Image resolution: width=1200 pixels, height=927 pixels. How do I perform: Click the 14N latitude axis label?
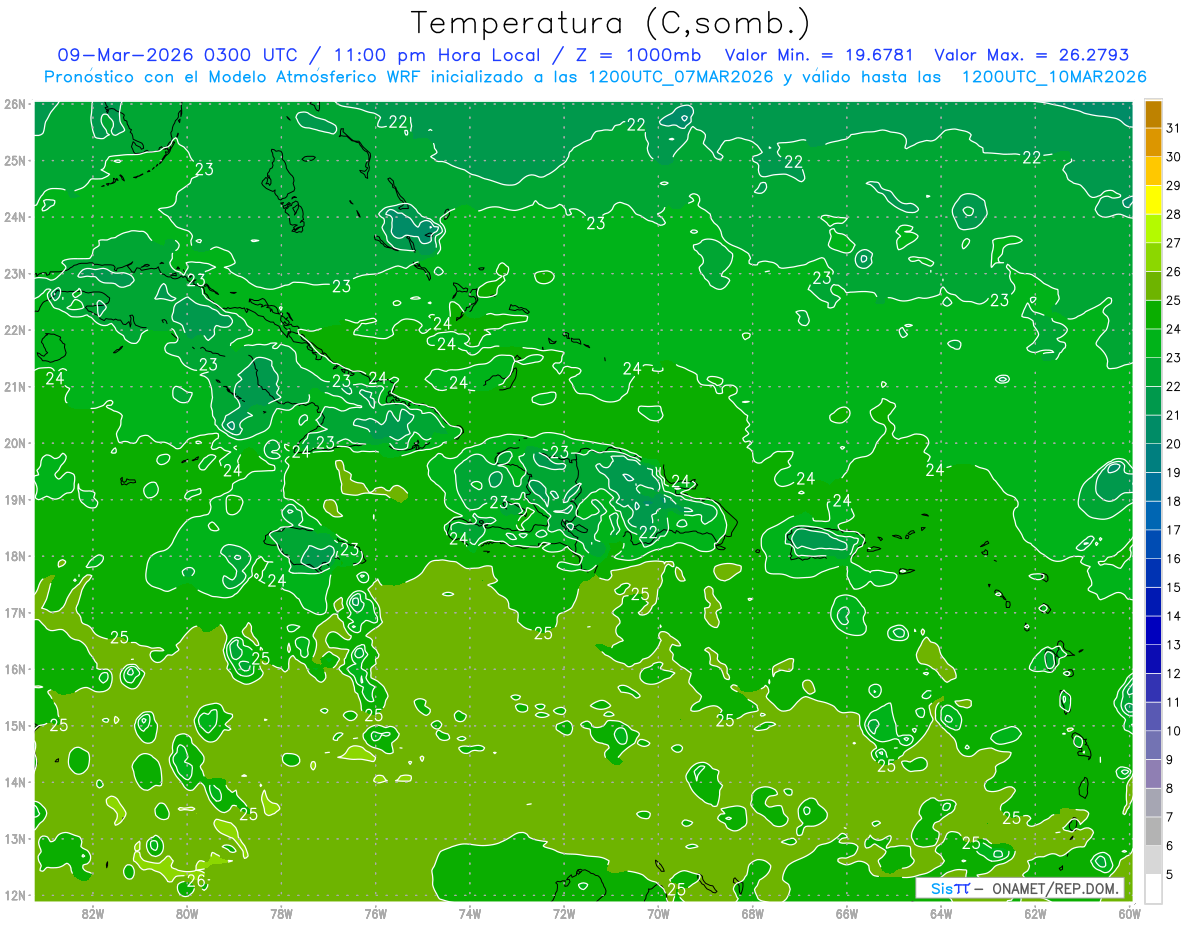click(x=14, y=782)
